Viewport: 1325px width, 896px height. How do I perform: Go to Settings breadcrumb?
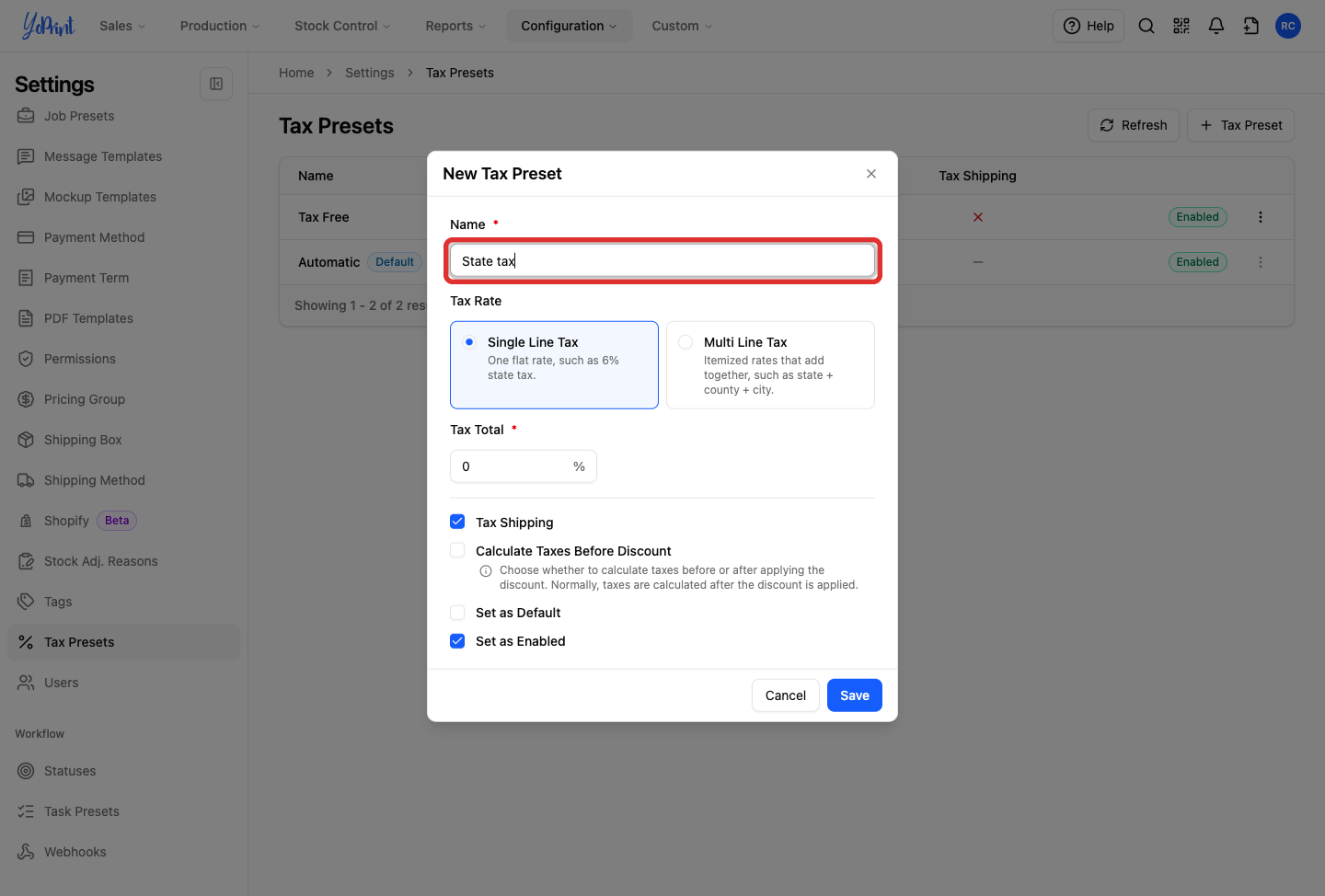point(370,73)
